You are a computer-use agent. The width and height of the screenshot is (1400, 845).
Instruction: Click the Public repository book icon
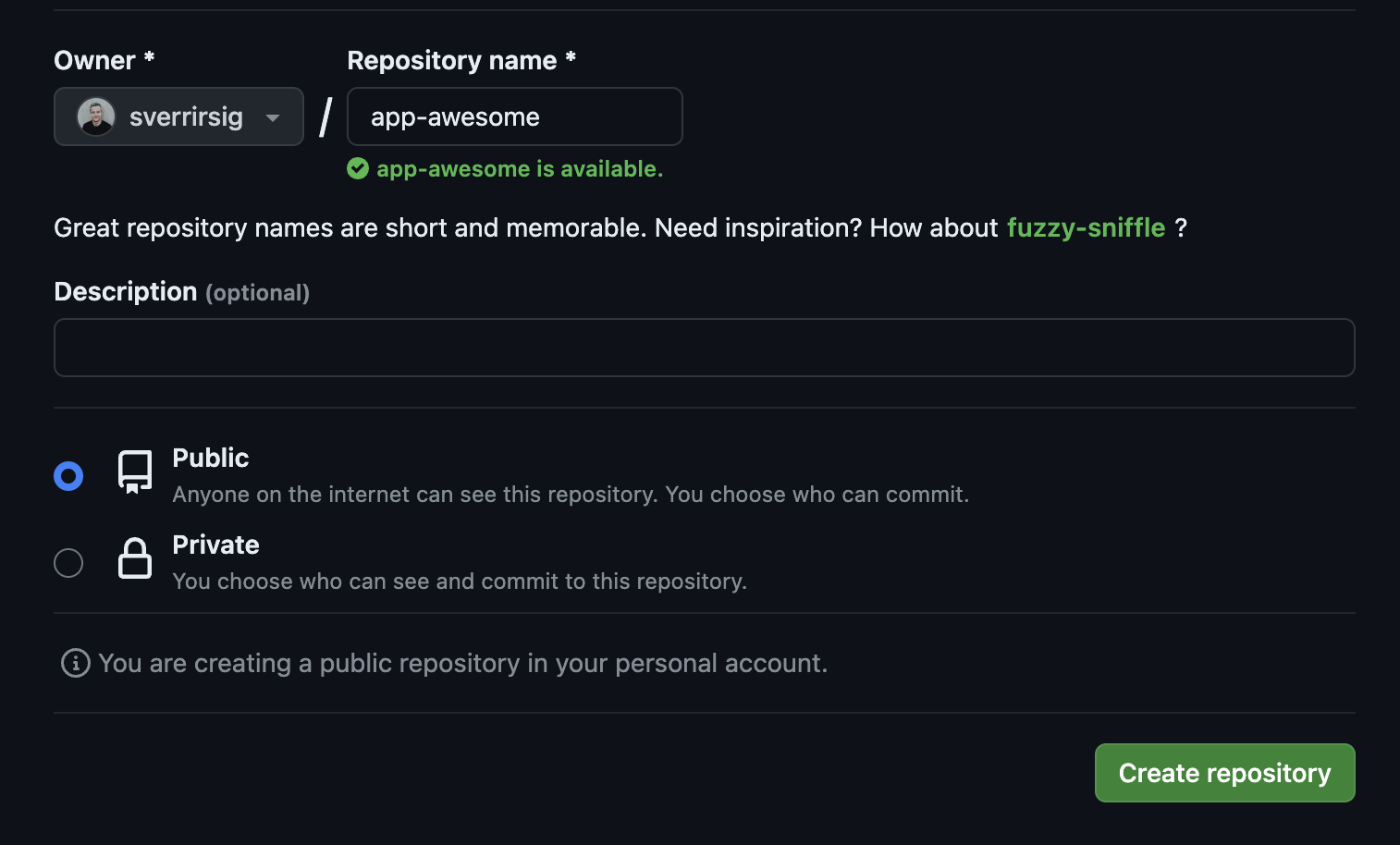pos(135,471)
